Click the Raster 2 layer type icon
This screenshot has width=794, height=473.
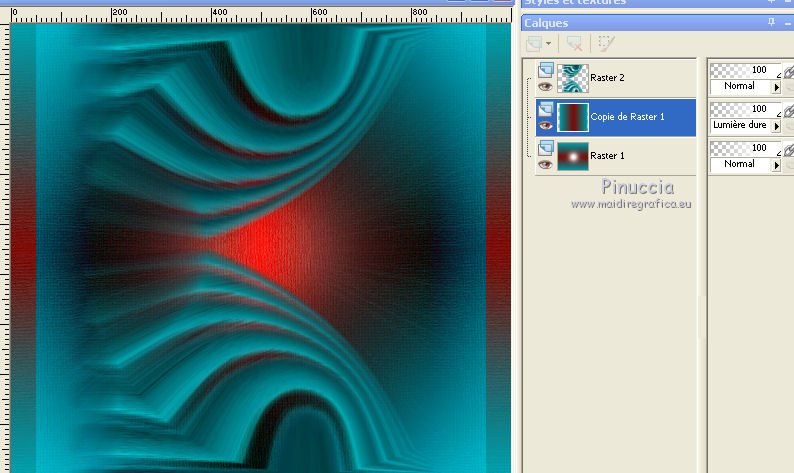click(546, 69)
